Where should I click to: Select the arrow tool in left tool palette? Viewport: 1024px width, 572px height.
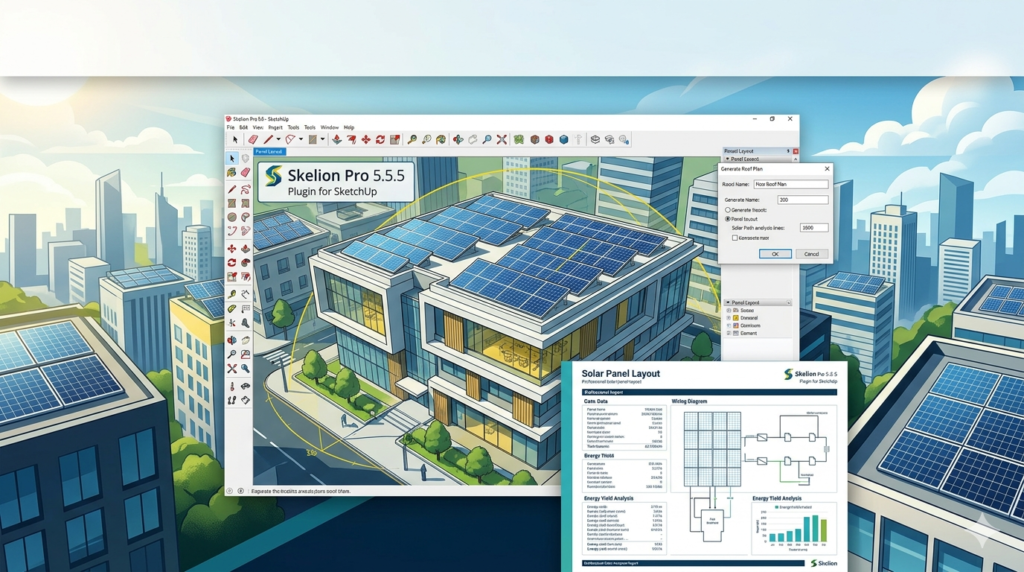click(x=232, y=159)
